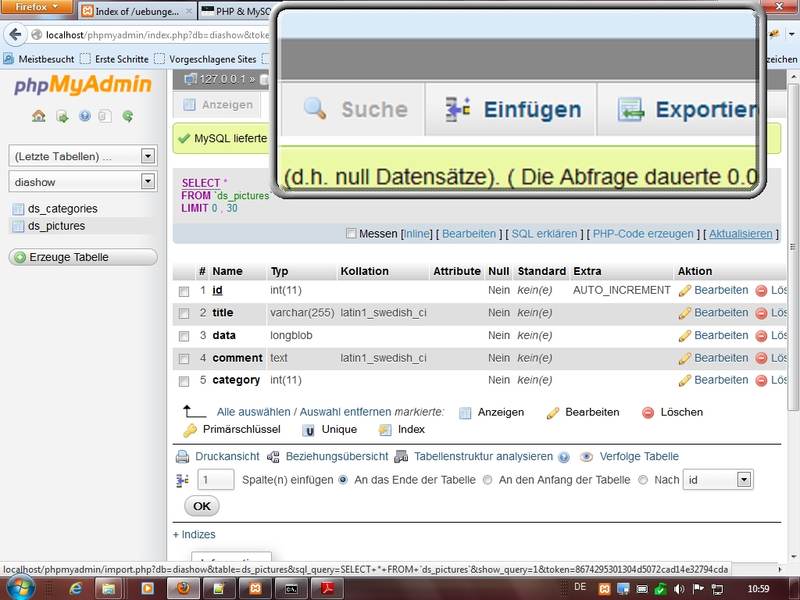This screenshot has height=600, width=800.
Task: Check the title column checkbox
Action: [184, 314]
